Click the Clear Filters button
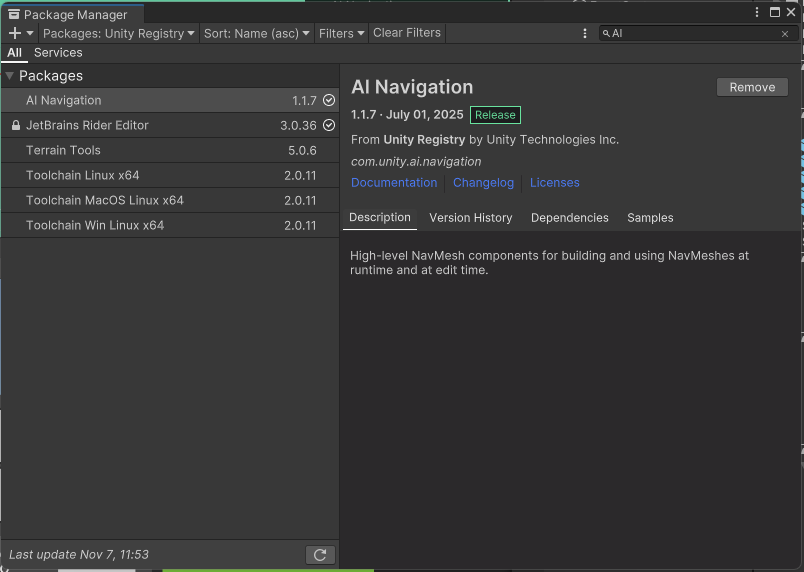The height and width of the screenshot is (572, 804). [x=407, y=33]
